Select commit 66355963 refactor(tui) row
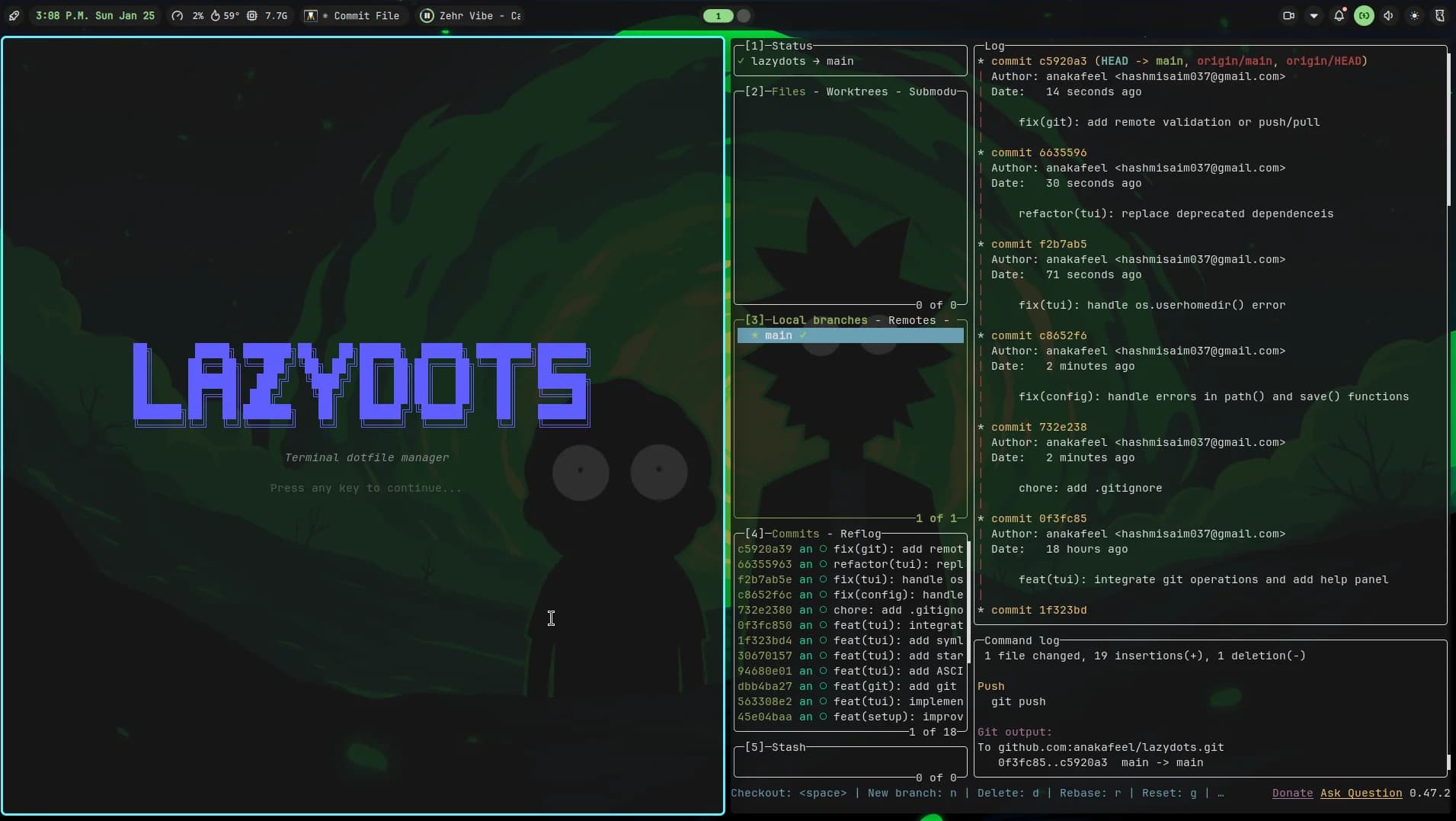The image size is (1456, 821). (850, 564)
